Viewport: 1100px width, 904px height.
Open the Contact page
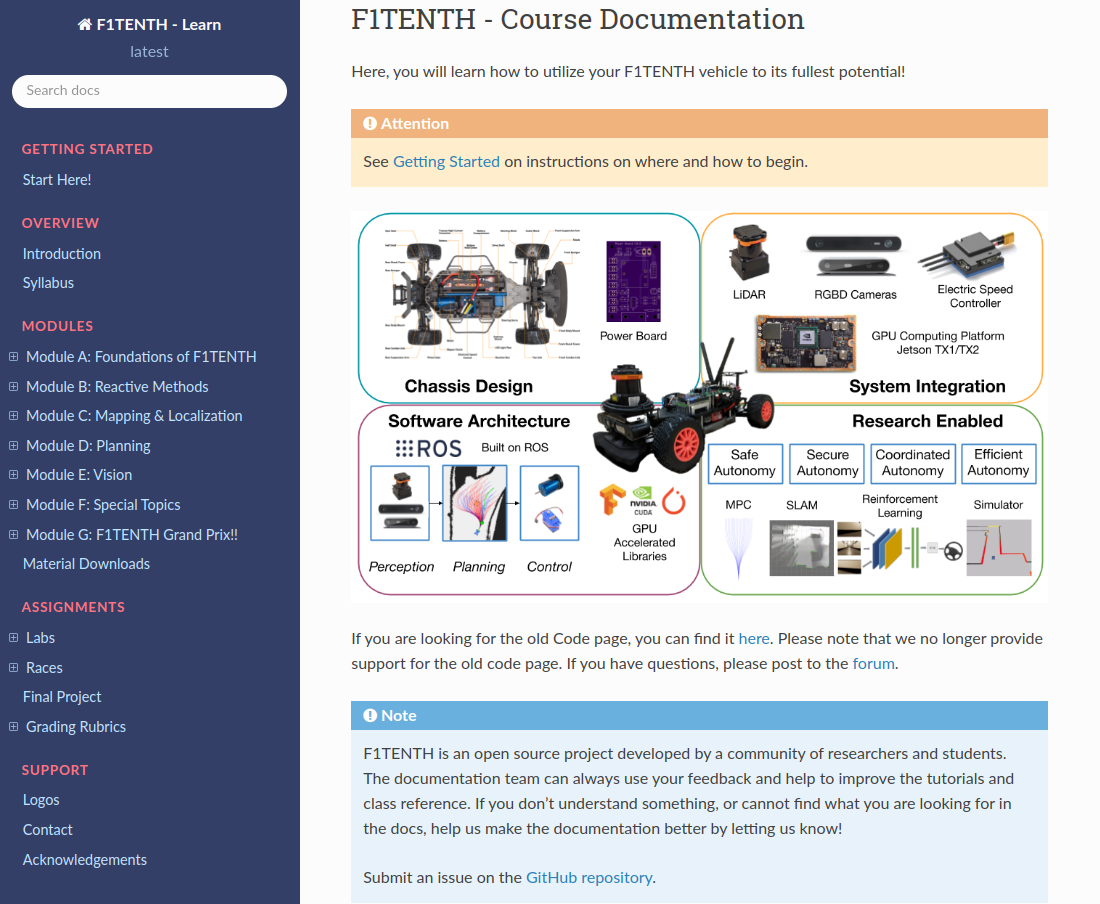48,830
